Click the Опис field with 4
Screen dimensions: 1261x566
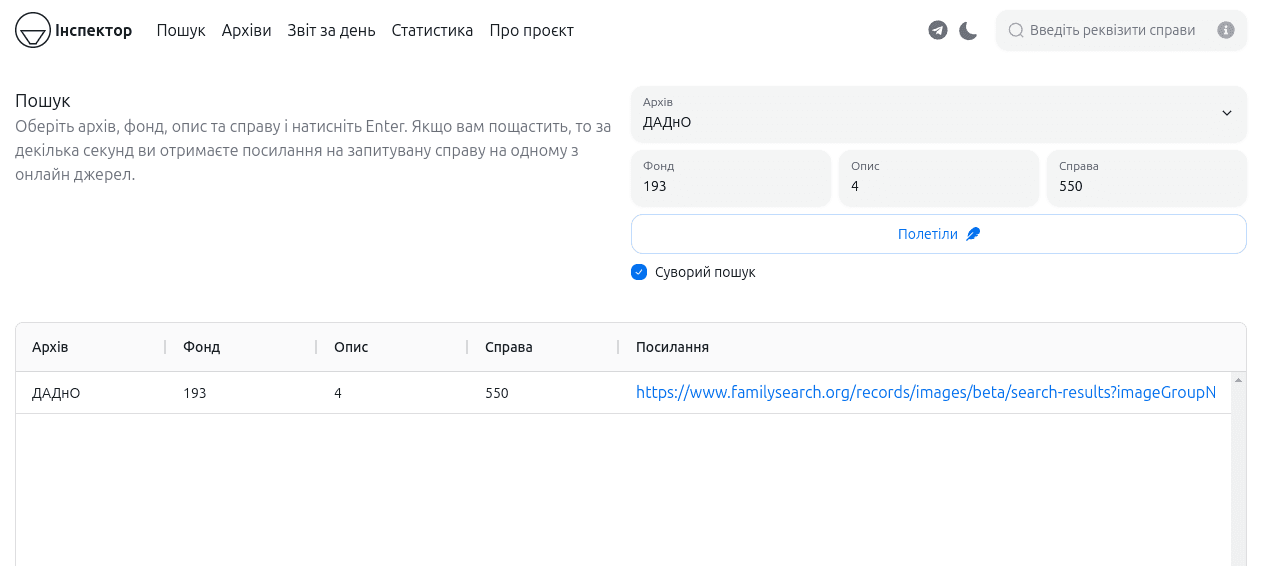[939, 178]
